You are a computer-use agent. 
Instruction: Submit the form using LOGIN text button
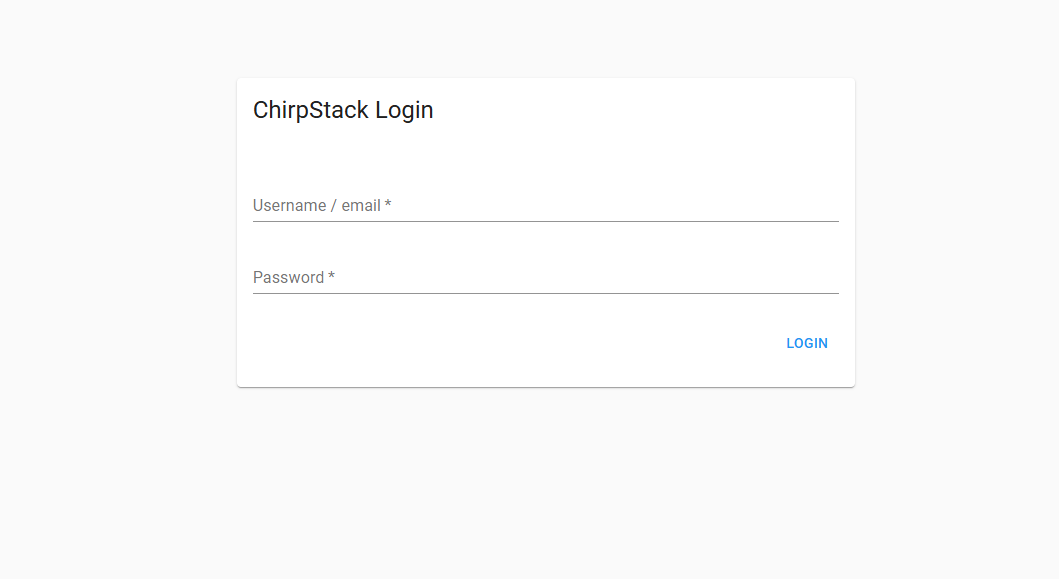(806, 343)
